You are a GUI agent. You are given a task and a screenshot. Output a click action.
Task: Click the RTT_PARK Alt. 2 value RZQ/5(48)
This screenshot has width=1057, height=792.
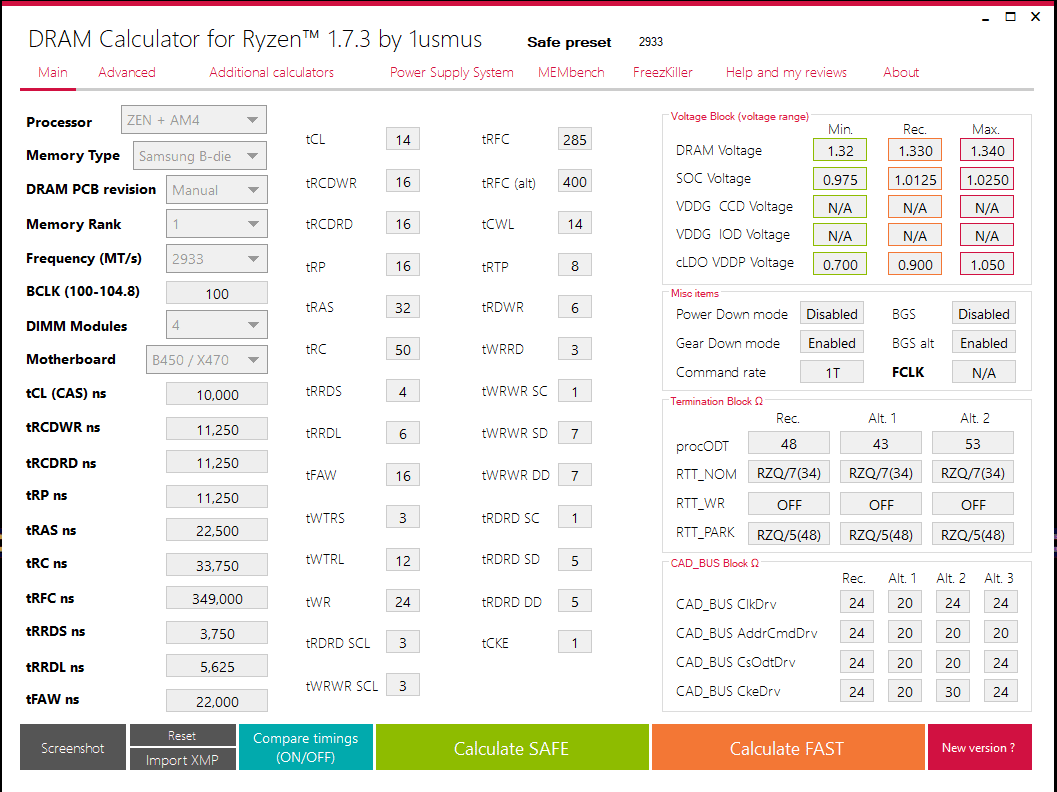pyautogui.click(x=973, y=534)
